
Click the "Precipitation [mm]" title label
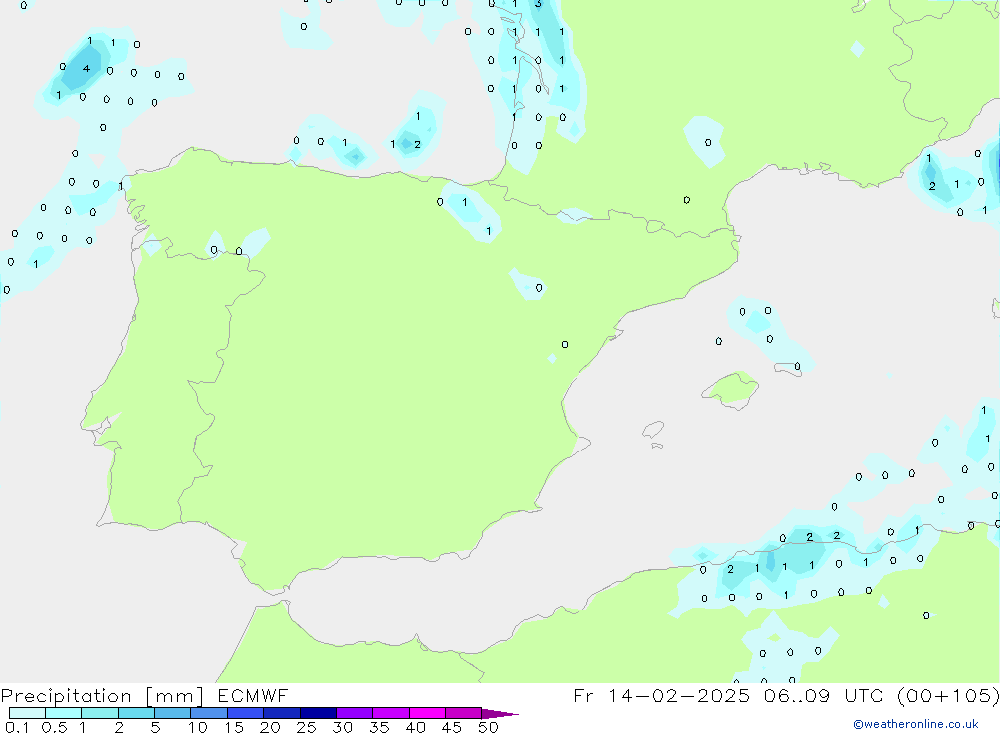[102, 695]
